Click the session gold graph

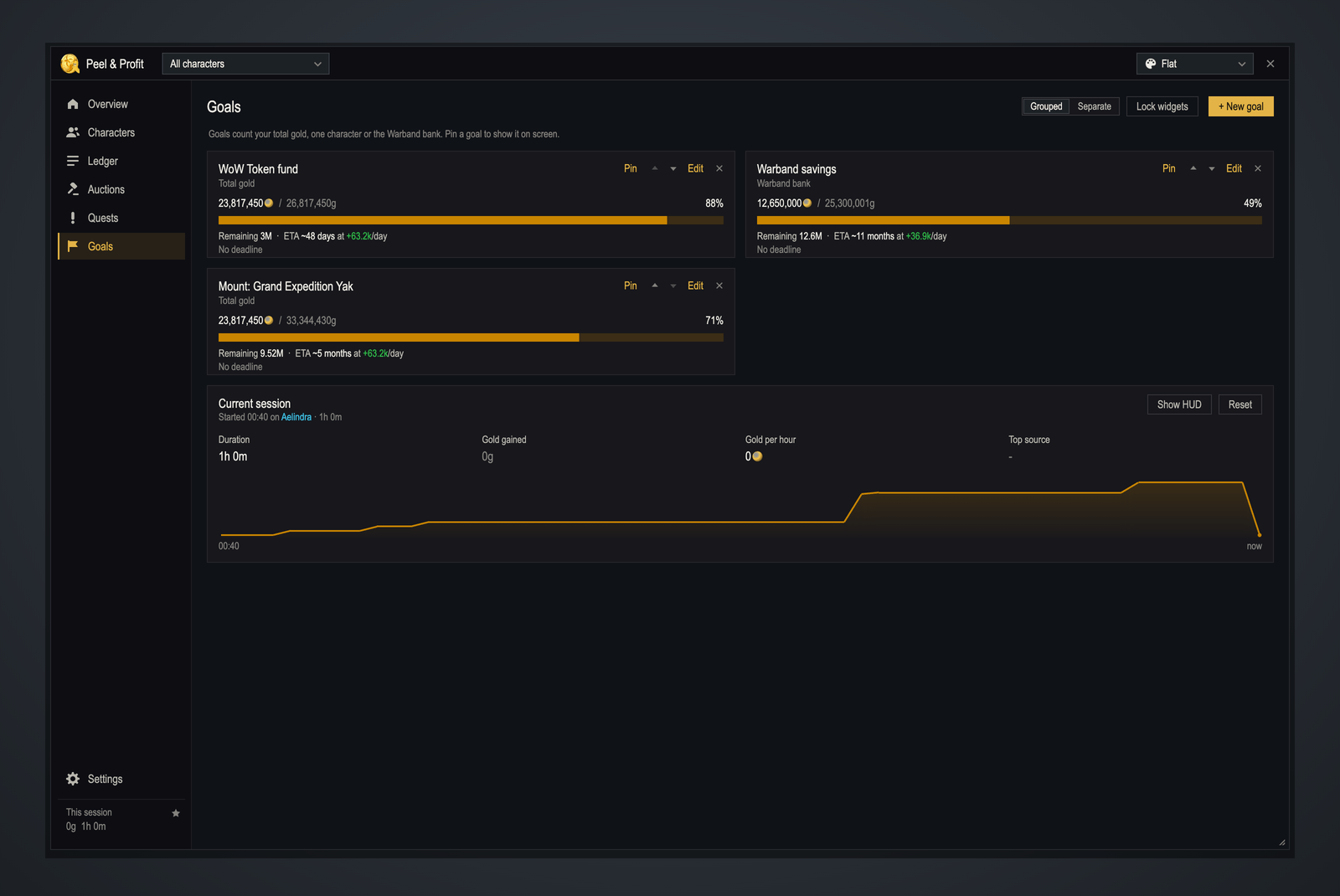click(740, 508)
